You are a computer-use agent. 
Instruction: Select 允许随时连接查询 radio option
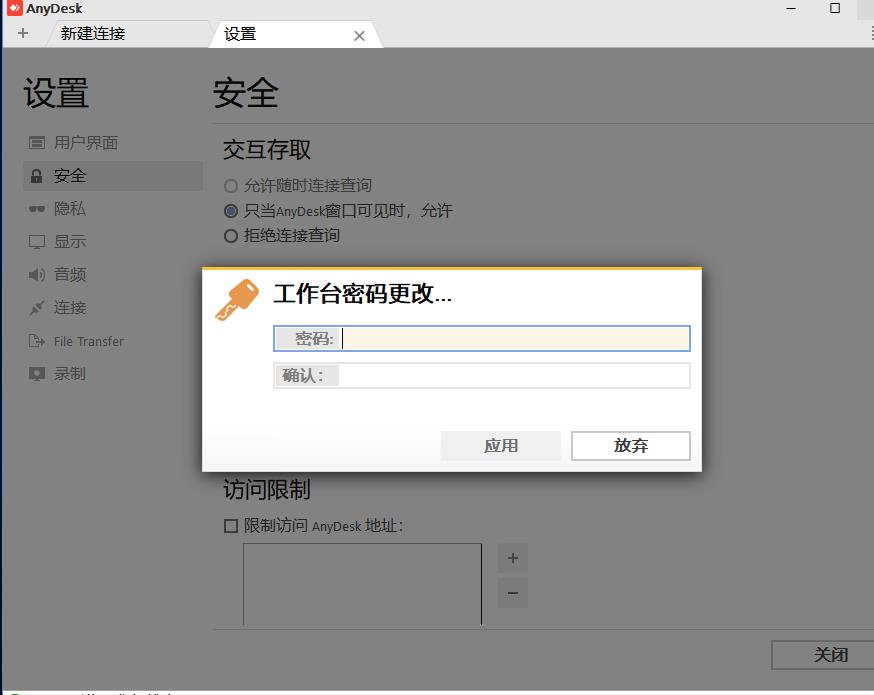click(x=231, y=186)
